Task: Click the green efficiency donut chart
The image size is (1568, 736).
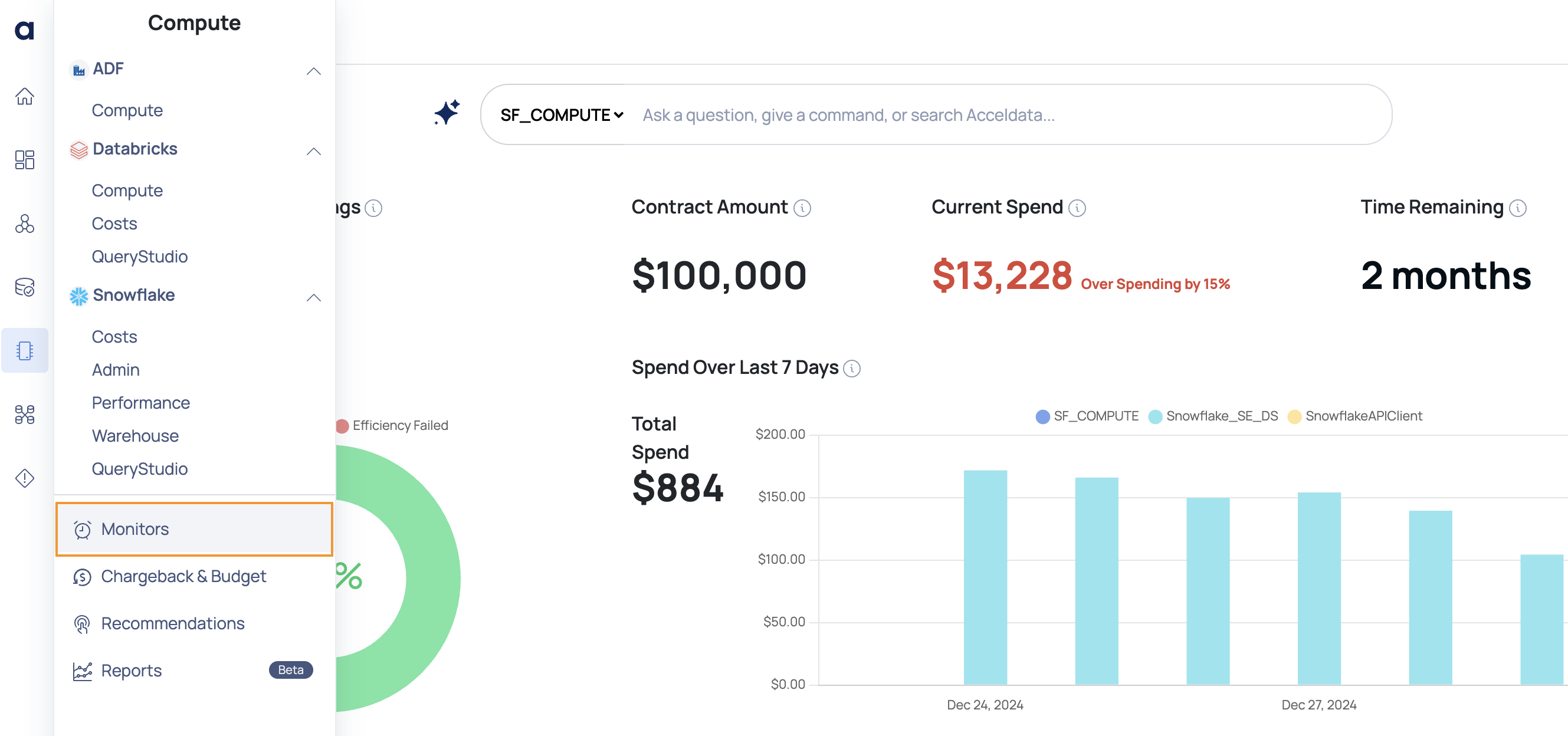Action: [x=432, y=579]
